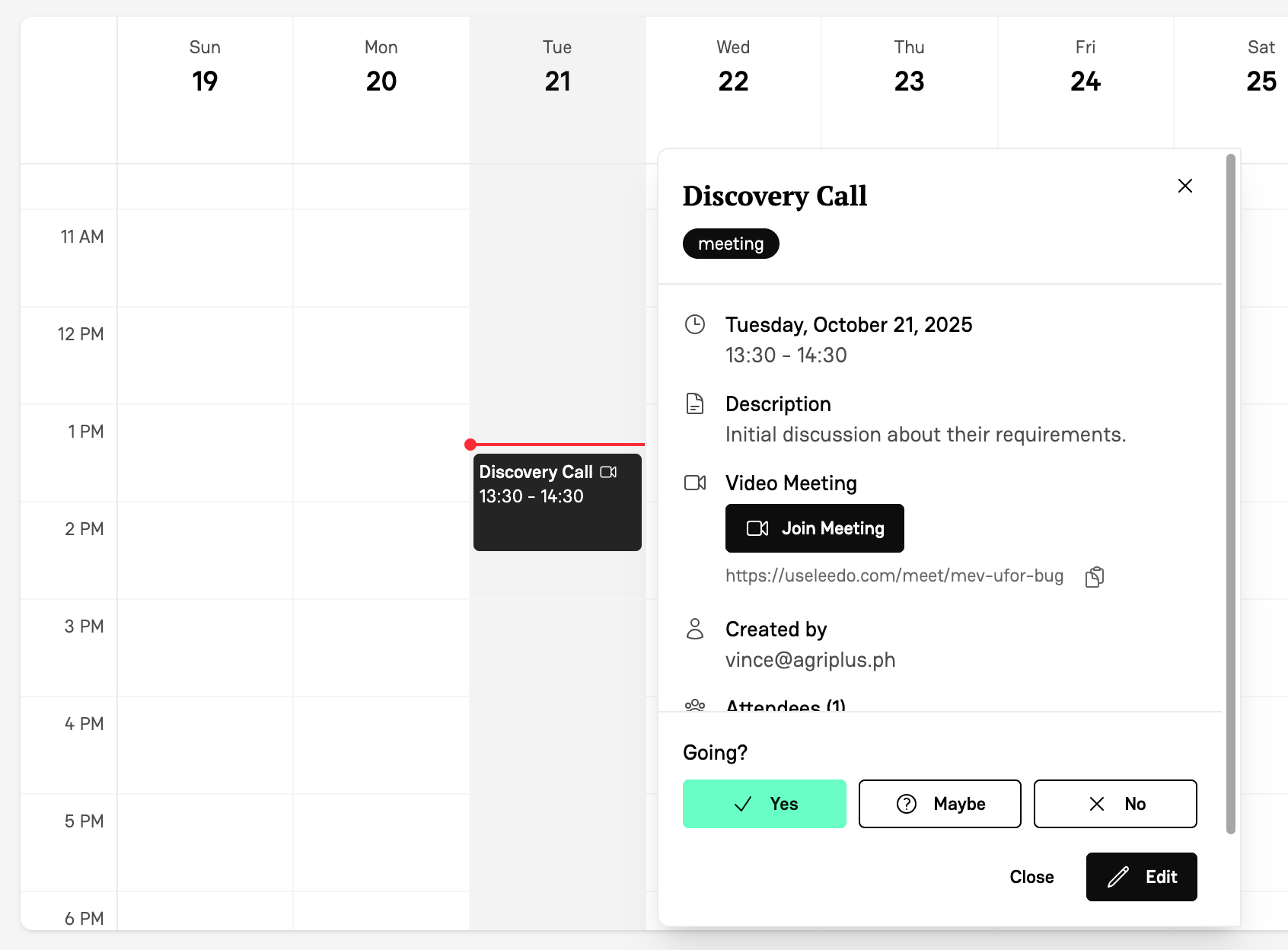Copy the meeting link using clipboard icon

[1094, 576]
